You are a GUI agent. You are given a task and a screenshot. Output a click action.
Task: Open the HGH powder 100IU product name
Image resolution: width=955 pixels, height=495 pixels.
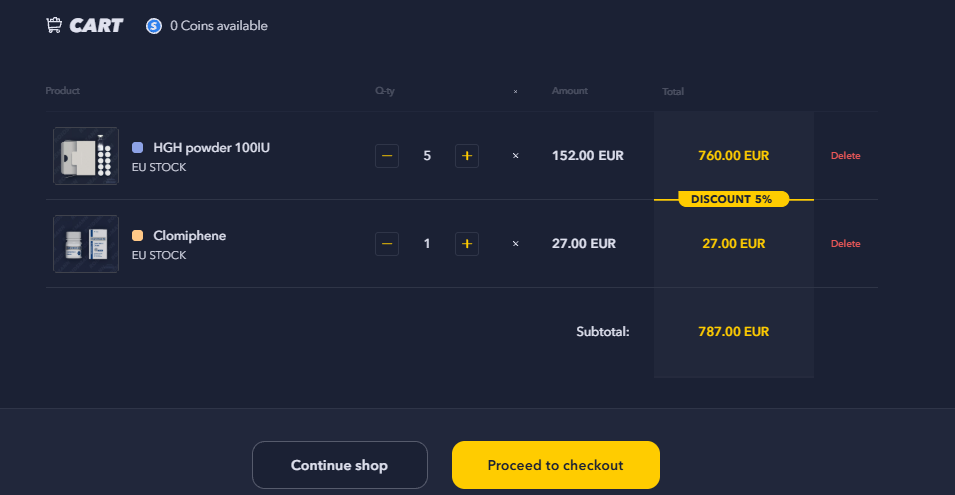tap(211, 148)
